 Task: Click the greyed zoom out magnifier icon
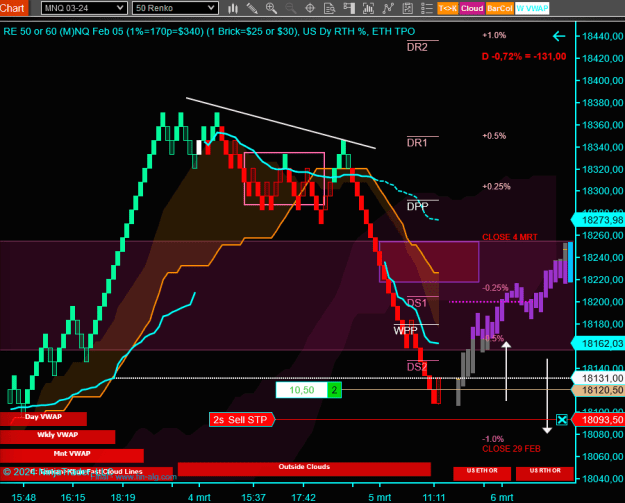click(x=291, y=8)
